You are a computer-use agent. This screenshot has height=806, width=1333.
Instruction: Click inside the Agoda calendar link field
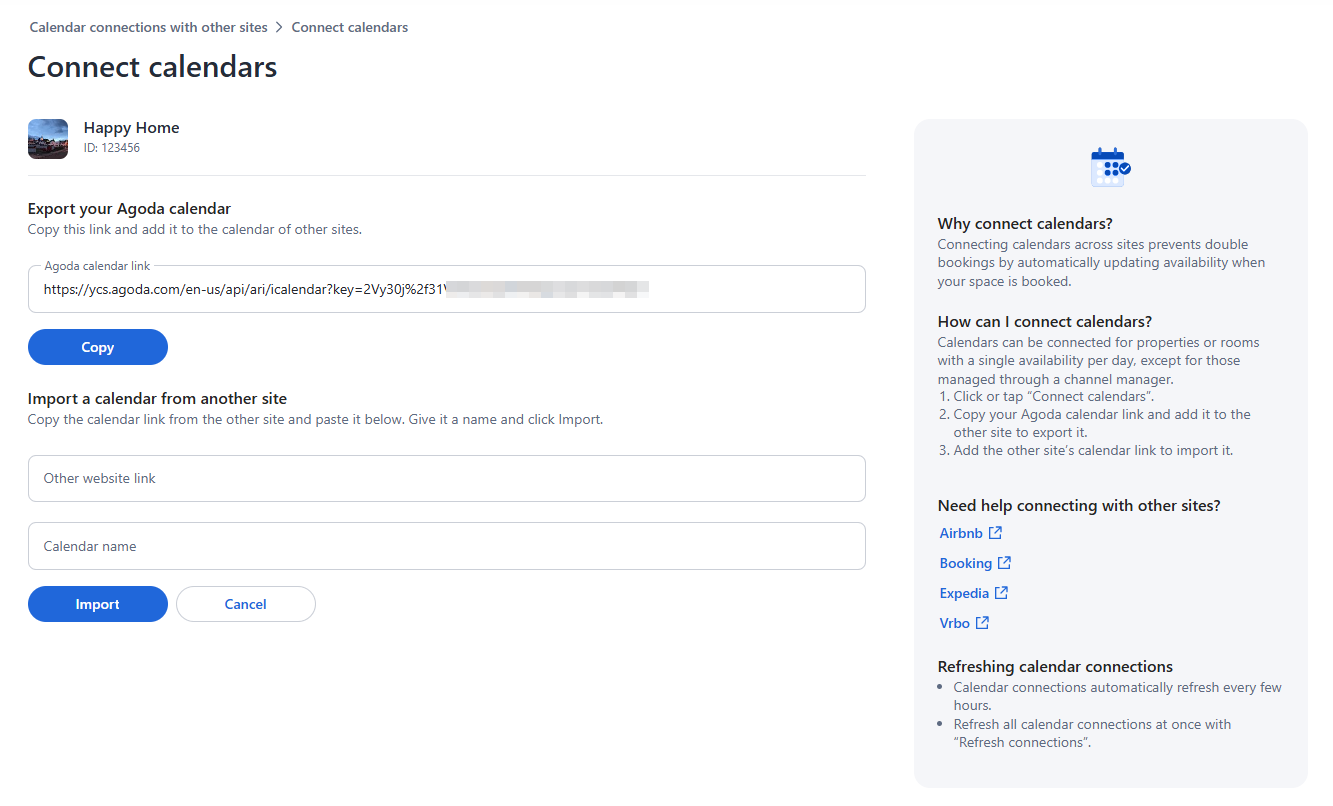tap(446, 290)
